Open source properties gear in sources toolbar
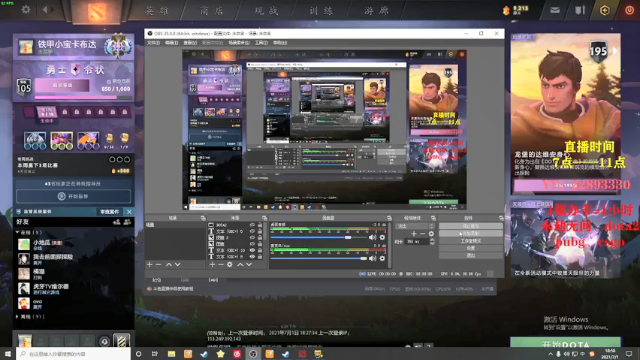Image resolution: width=640 pixels, height=360 pixels. 230,265
